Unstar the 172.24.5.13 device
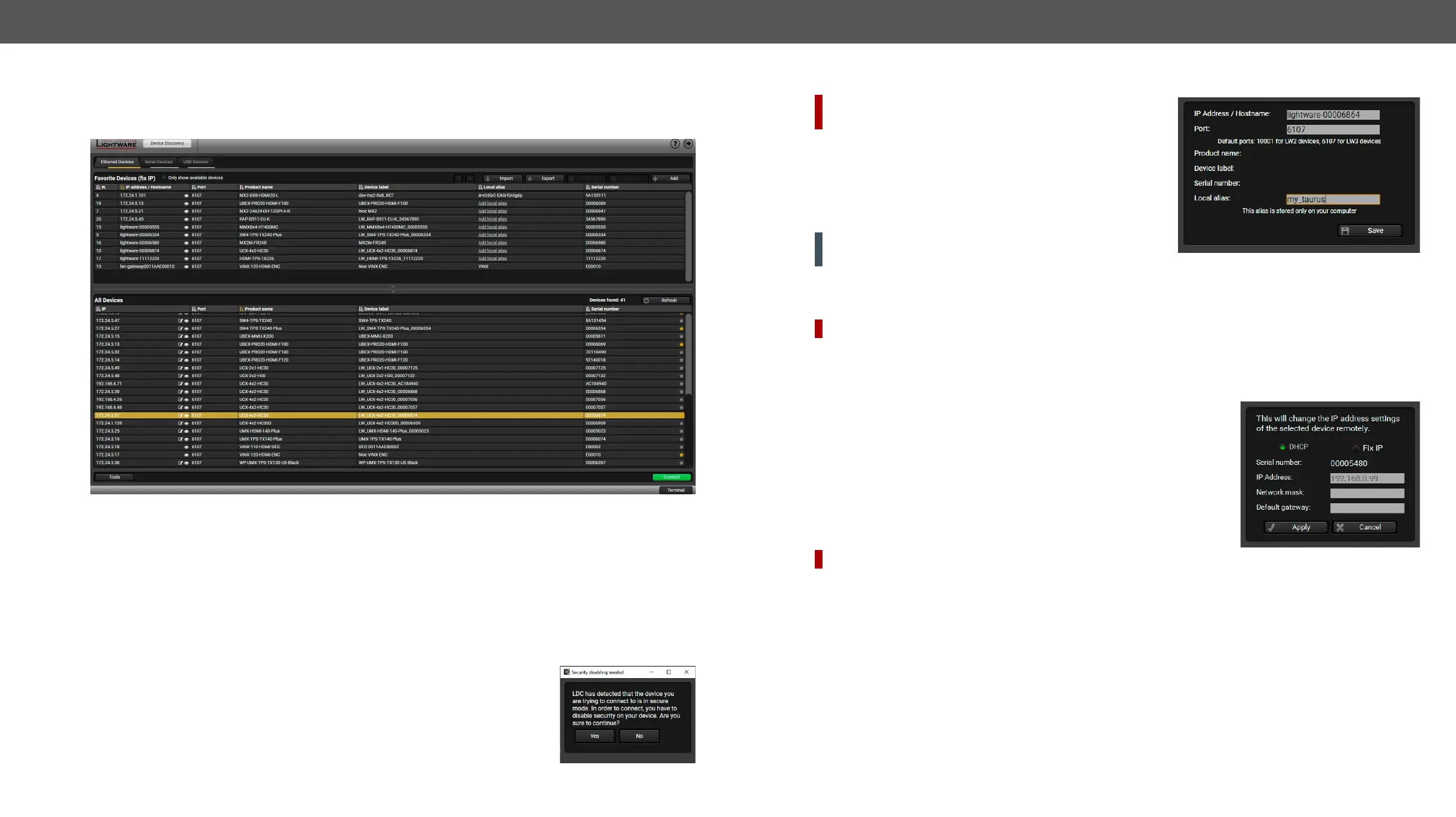Image resolution: width=1456 pixels, height=817 pixels. coord(681,344)
